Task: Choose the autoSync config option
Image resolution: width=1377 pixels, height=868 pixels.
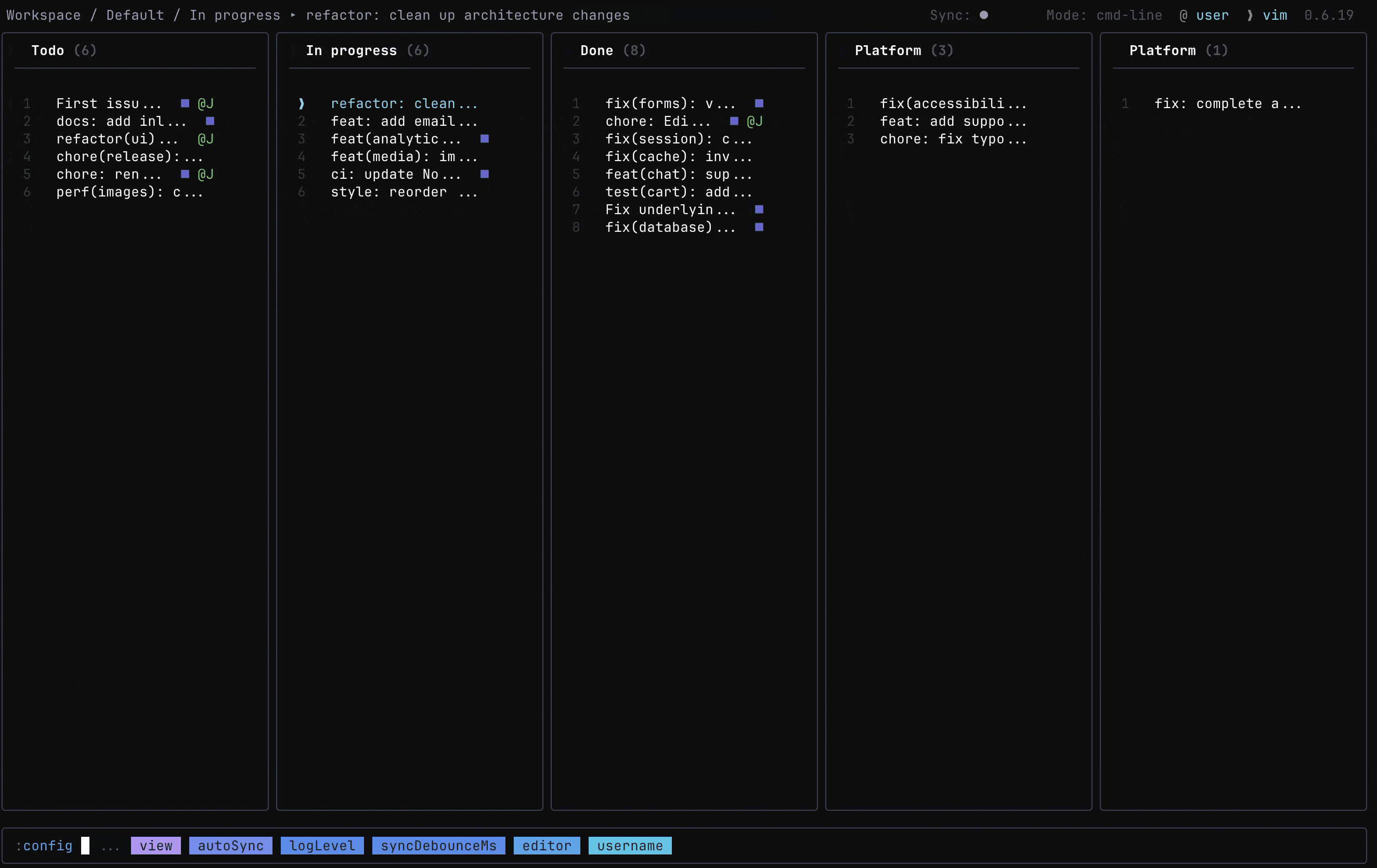Action: 230,845
